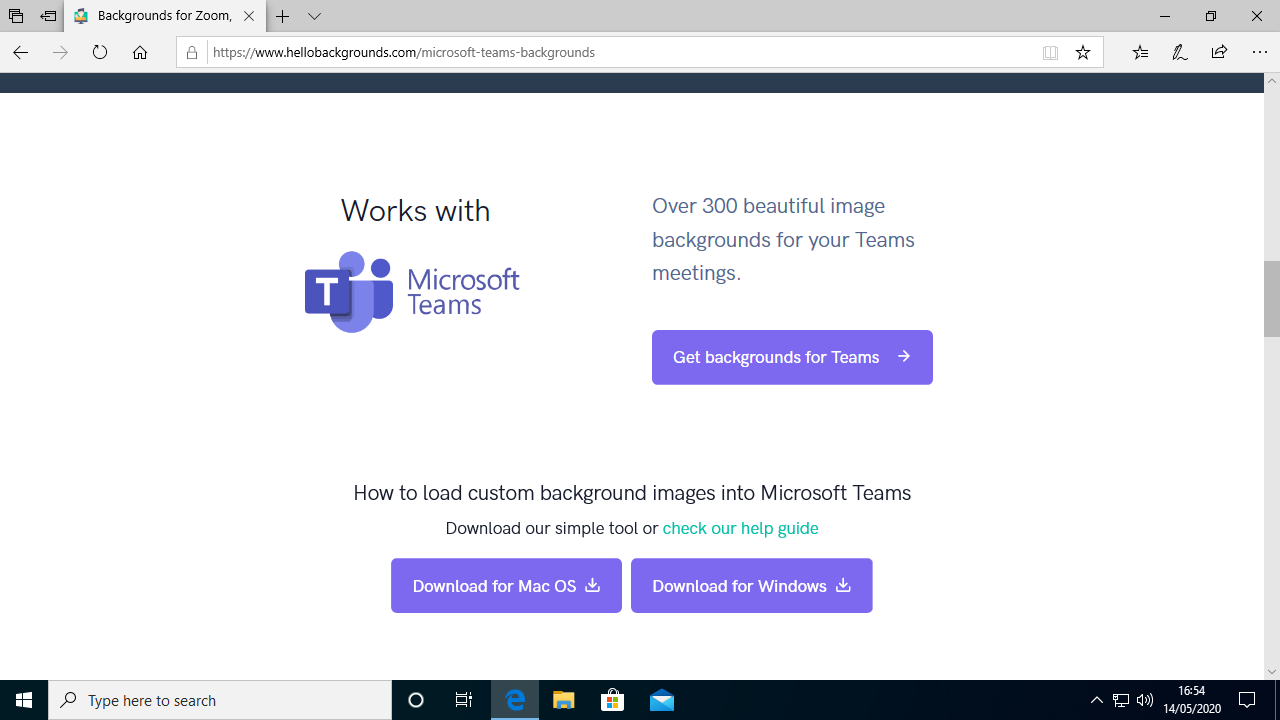Click Download for Mac OS button
This screenshot has height=720, width=1280.
click(x=506, y=586)
